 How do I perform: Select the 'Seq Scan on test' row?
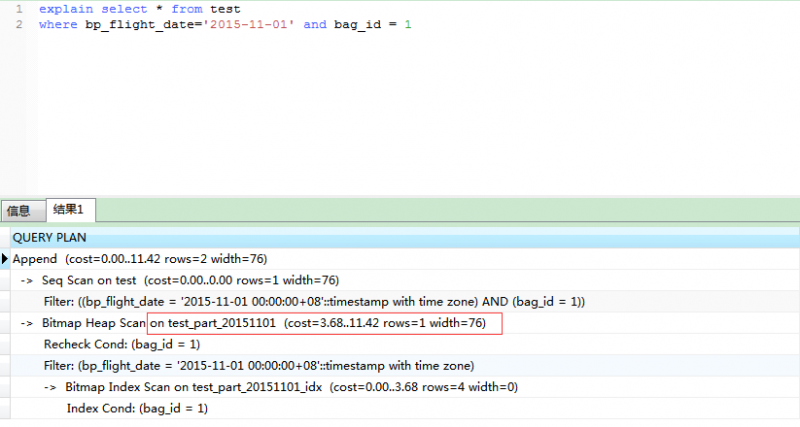tap(405, 280)
